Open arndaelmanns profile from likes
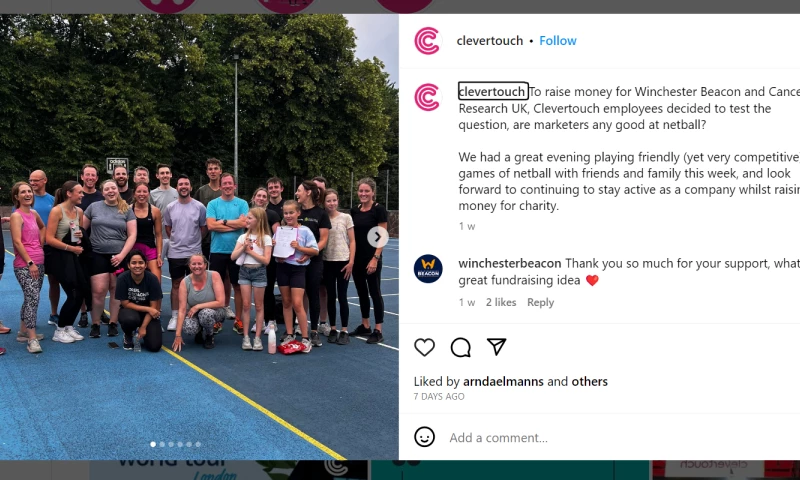The height and width of the screenshot is (480, 800). click(503, 382)
